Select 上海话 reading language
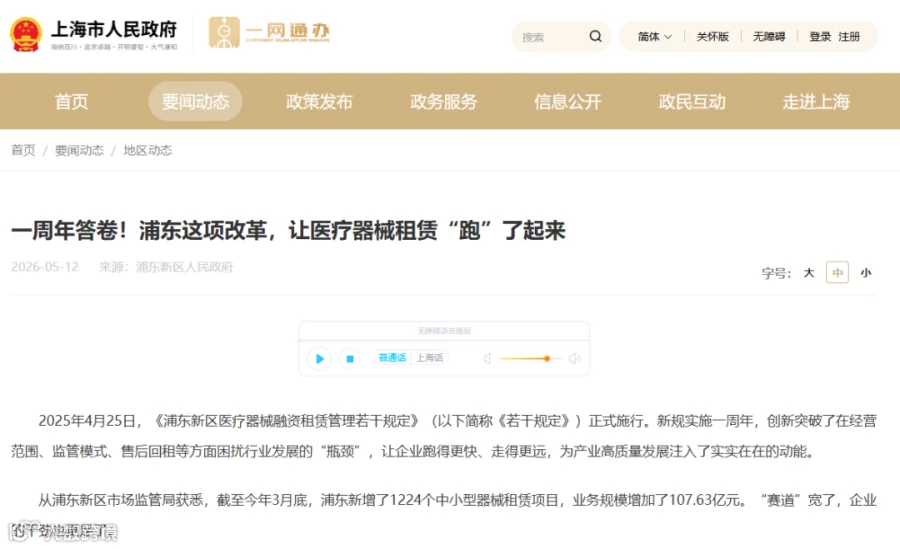The image size is (900, 549). (429, 358)
